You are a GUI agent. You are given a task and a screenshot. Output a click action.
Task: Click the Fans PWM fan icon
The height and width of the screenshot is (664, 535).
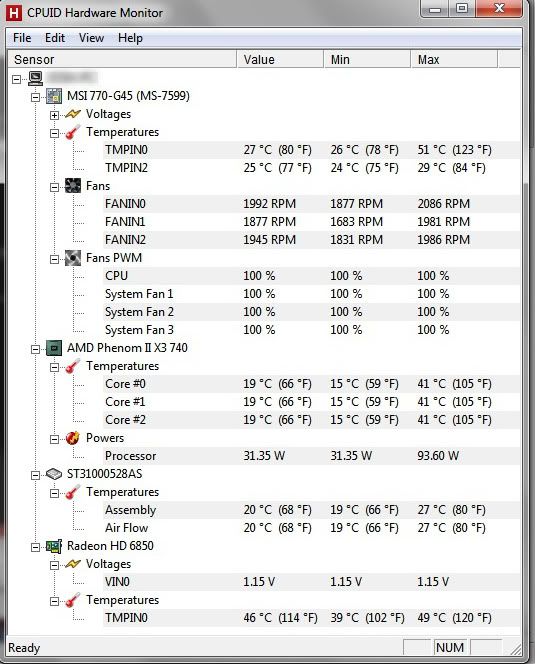click(73, 258)
